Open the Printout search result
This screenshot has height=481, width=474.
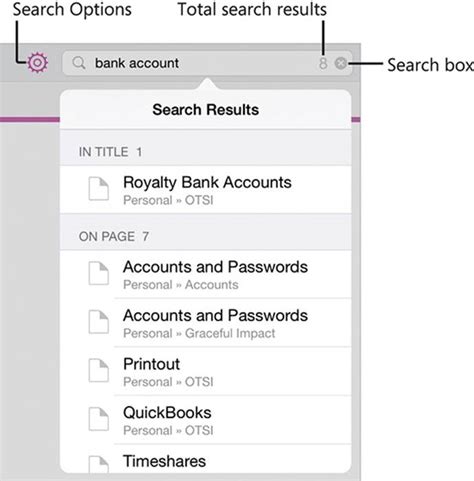pos(206,372)
